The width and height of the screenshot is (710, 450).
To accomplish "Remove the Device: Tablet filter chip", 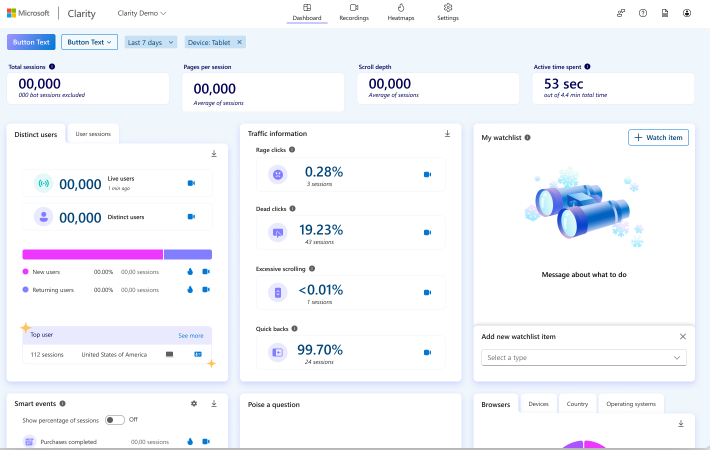I will click(240, 42).
